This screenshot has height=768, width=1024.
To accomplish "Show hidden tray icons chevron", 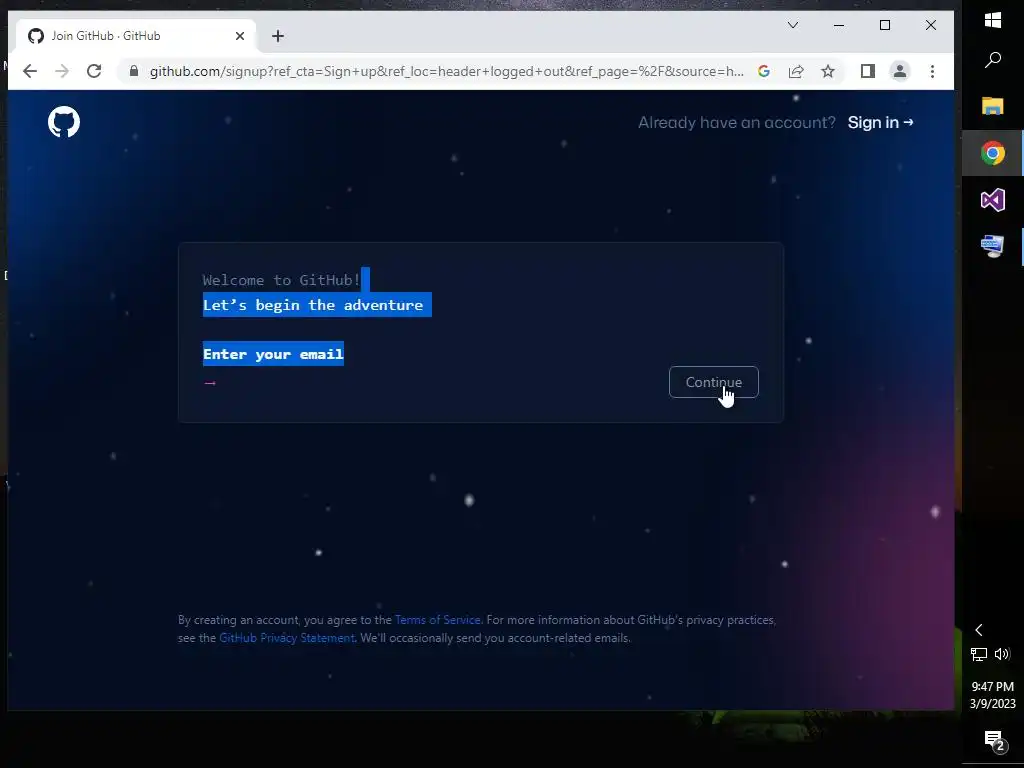I will click(978, 630).
